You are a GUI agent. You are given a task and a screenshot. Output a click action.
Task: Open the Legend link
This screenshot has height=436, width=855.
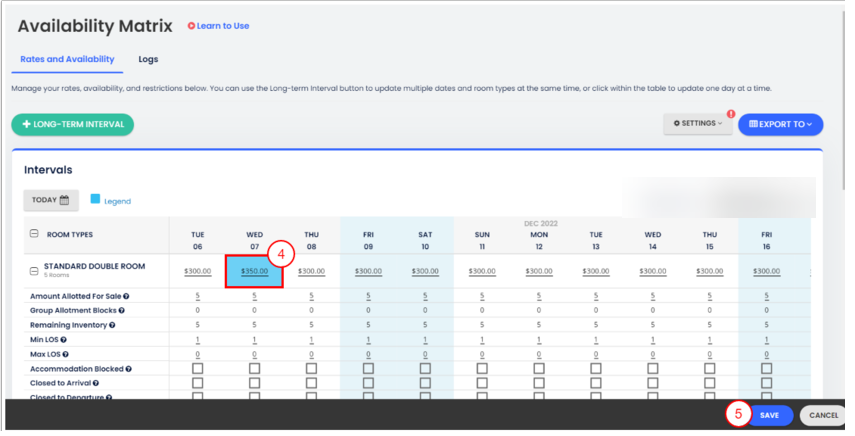tap(117, 201)
